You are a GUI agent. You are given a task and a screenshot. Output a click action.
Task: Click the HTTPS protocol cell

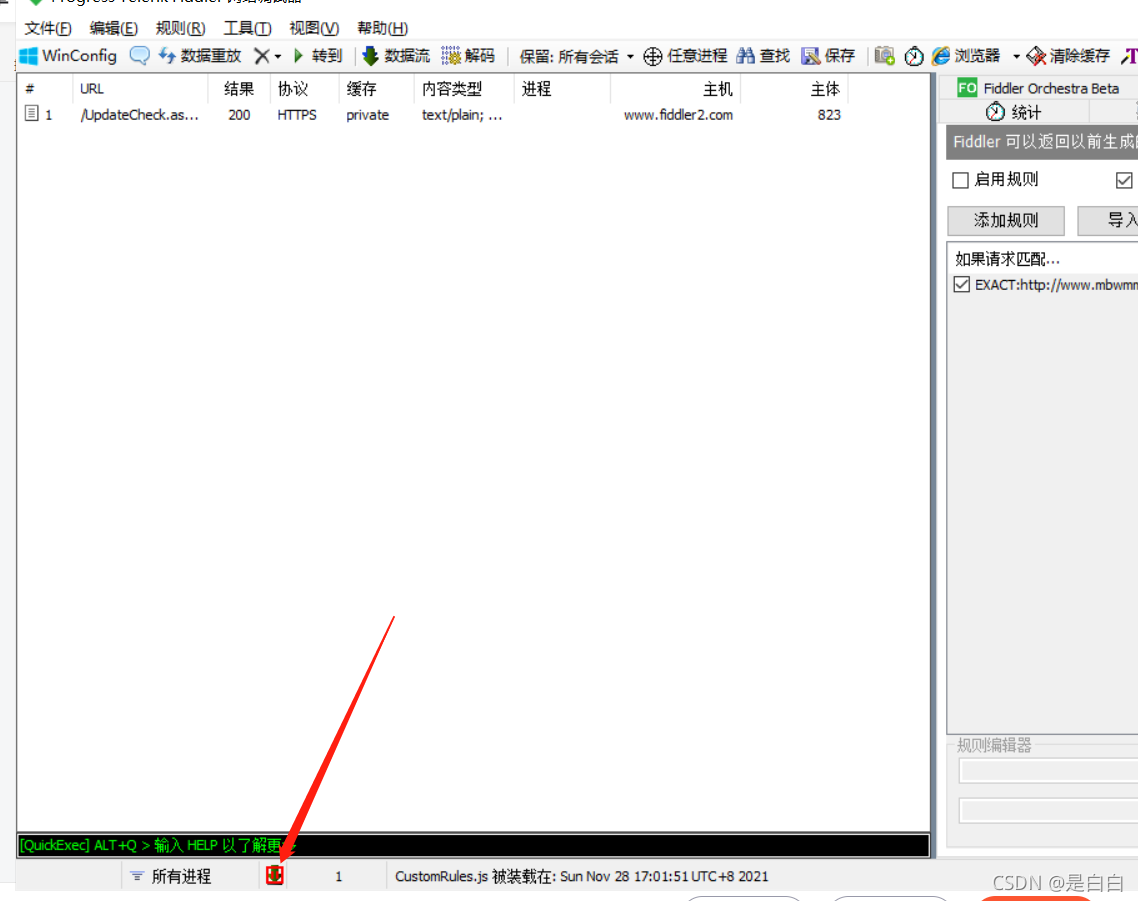click(x=297, y=115)
